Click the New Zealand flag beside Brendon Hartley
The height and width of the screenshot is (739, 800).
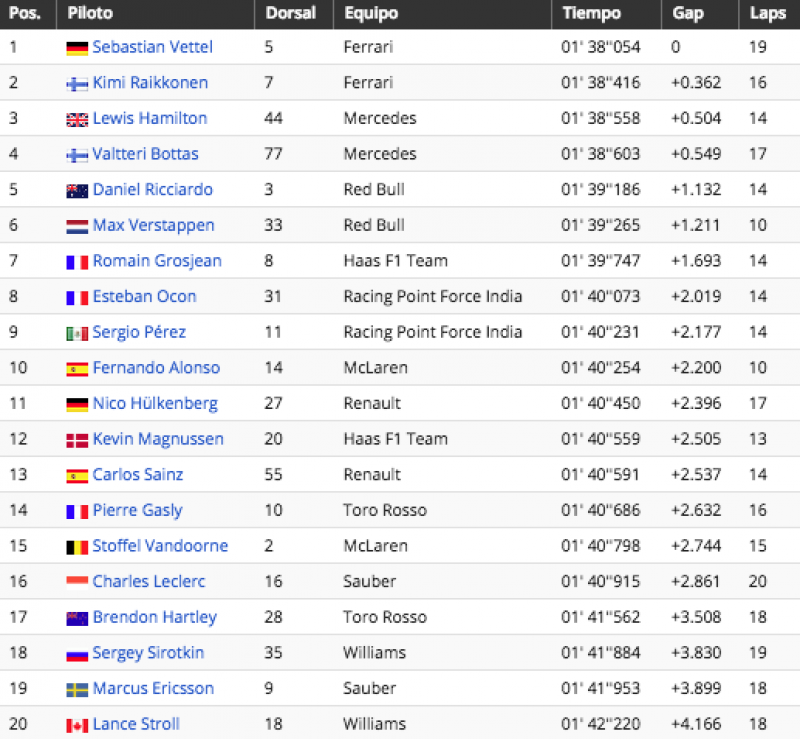[77, 618]
